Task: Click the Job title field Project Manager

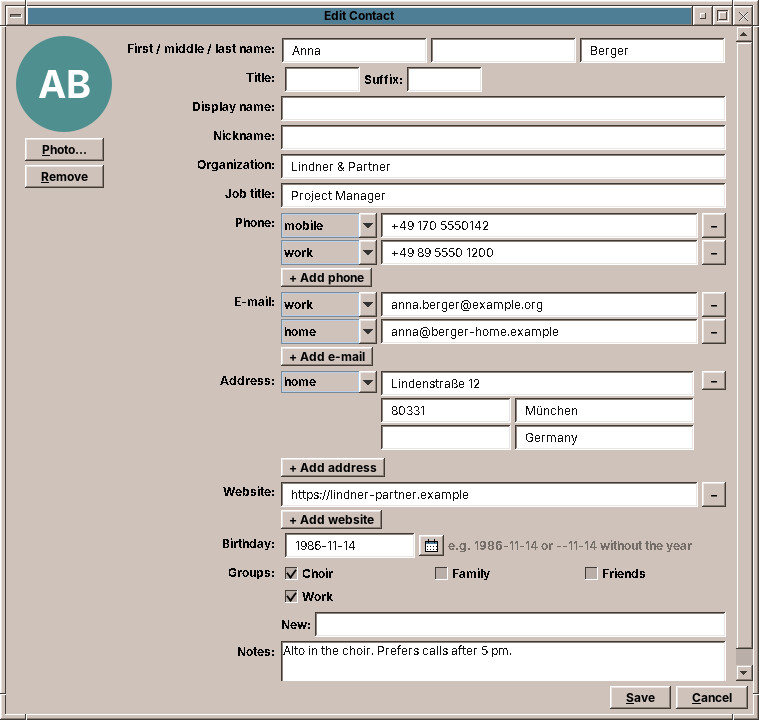Action: (x=503, y=196)
